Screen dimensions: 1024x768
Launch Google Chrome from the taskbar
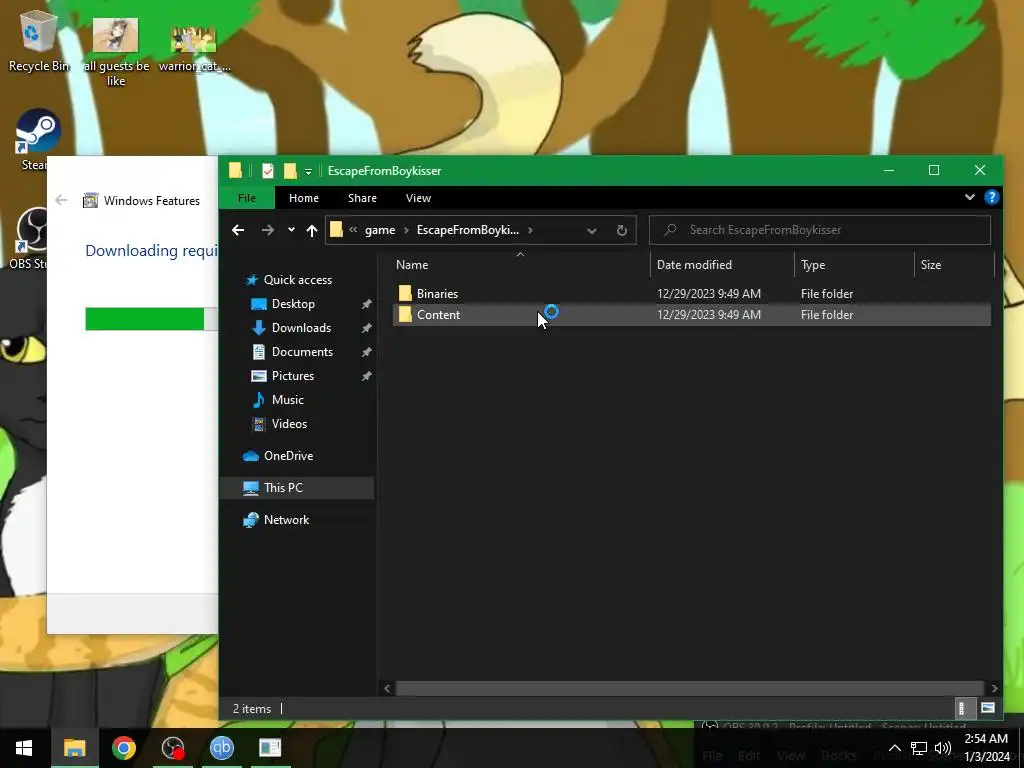[123, 748]
